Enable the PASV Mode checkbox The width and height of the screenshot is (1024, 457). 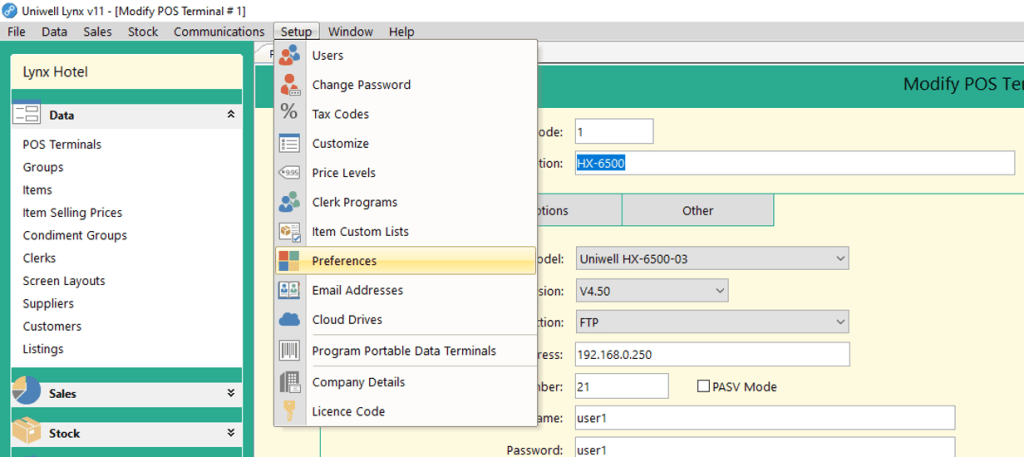[703, 387]
